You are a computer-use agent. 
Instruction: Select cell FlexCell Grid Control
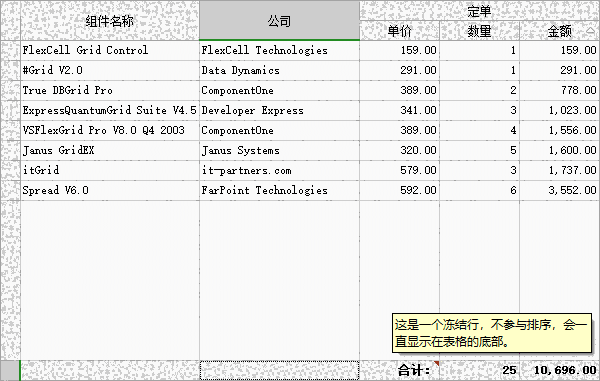click(110, 50)
